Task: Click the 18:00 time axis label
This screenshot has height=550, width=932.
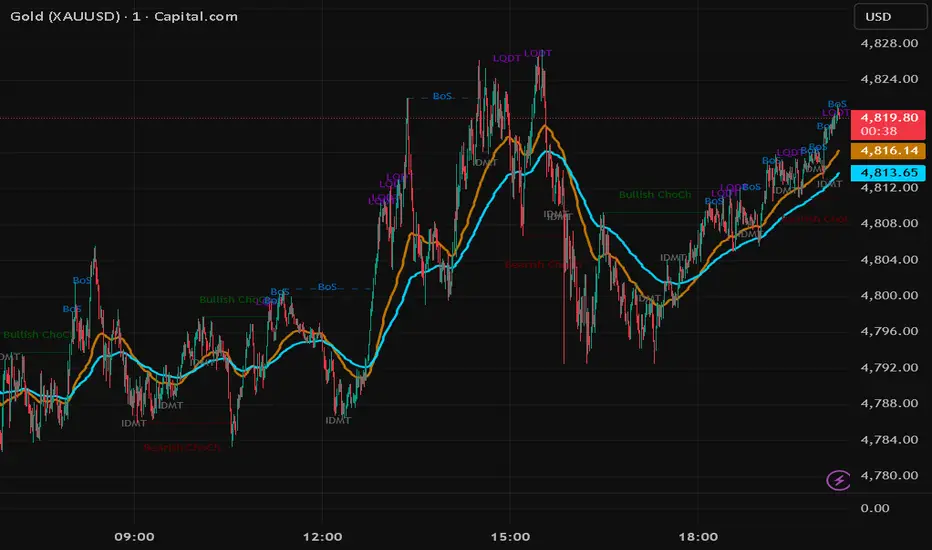Action: (x=698, y=537)
